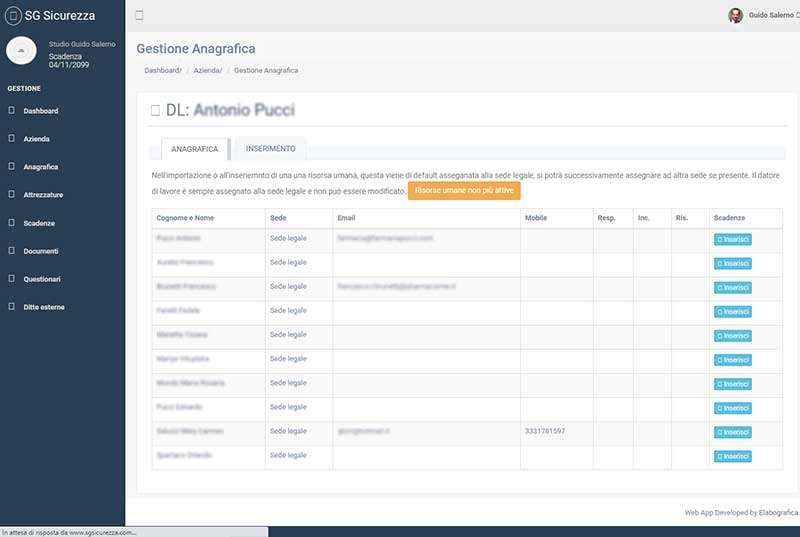The width and height of the screenshot is (800, 537).
Task: Click the Scadenza 04/11/2099 text
Action: 69,60
